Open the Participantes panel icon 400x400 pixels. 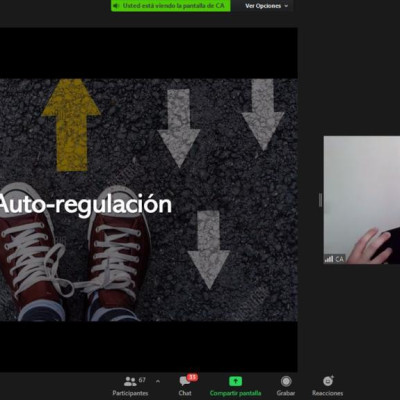(x=130, y=381)
